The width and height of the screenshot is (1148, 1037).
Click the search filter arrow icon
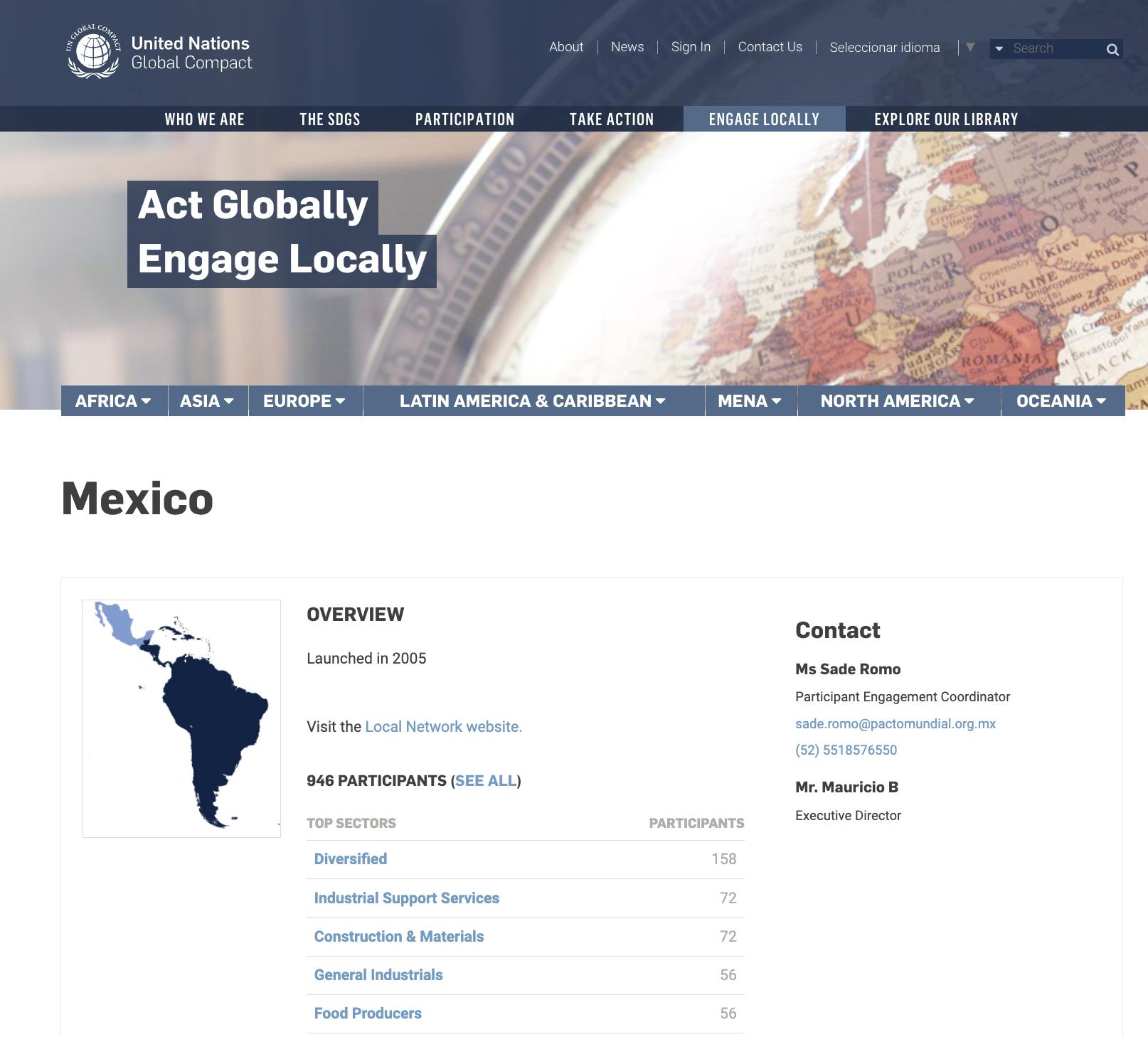pyautogui.click(x=999, y=49)
